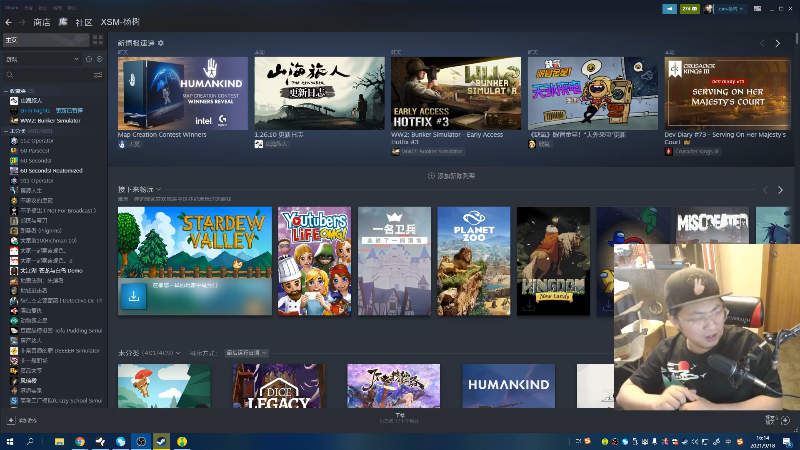
Task: Open the Windows Start menu
Action: tap(10, 441)
